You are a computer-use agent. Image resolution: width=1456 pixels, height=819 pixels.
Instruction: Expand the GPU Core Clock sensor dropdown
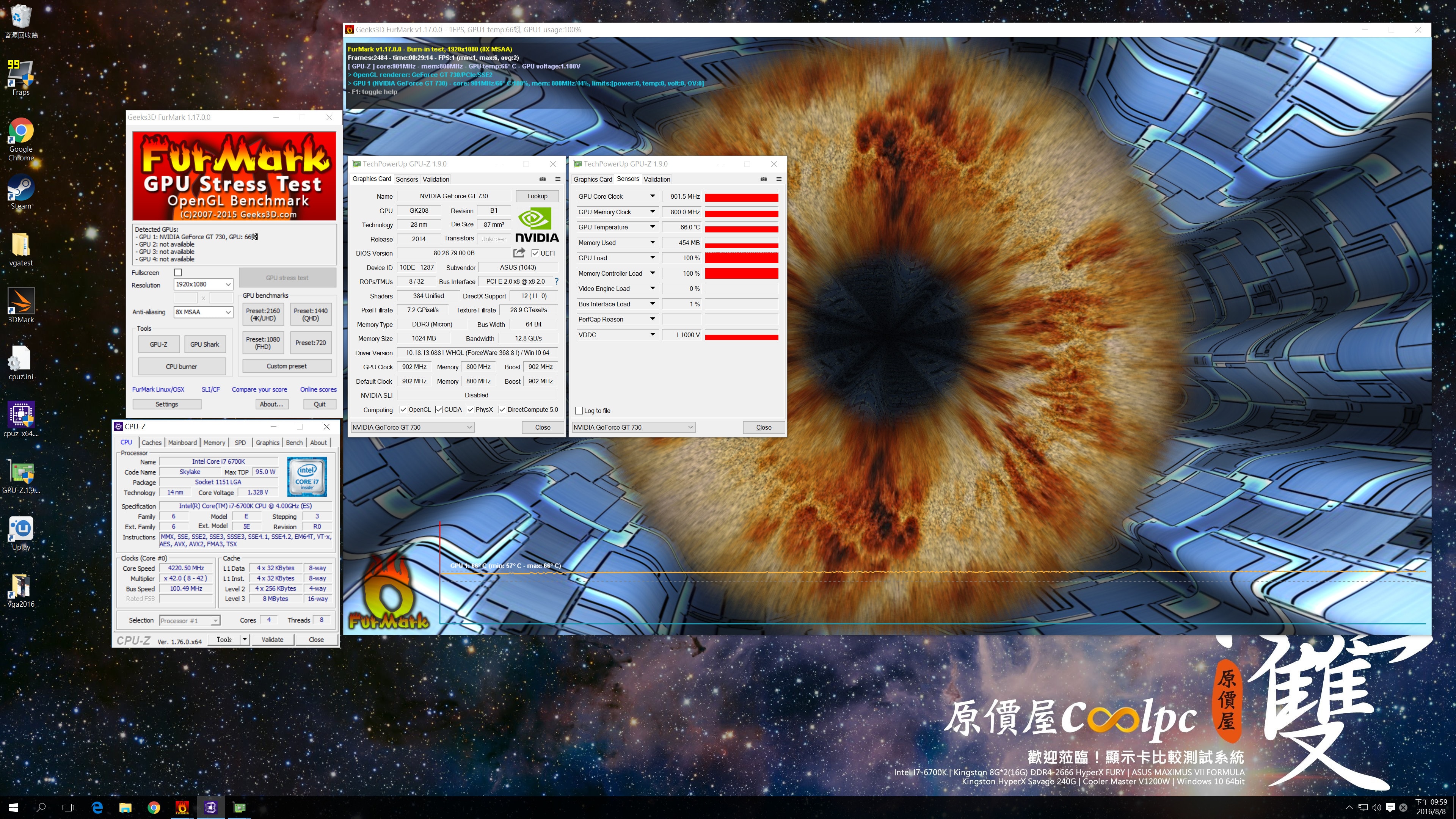coord(652,196)
